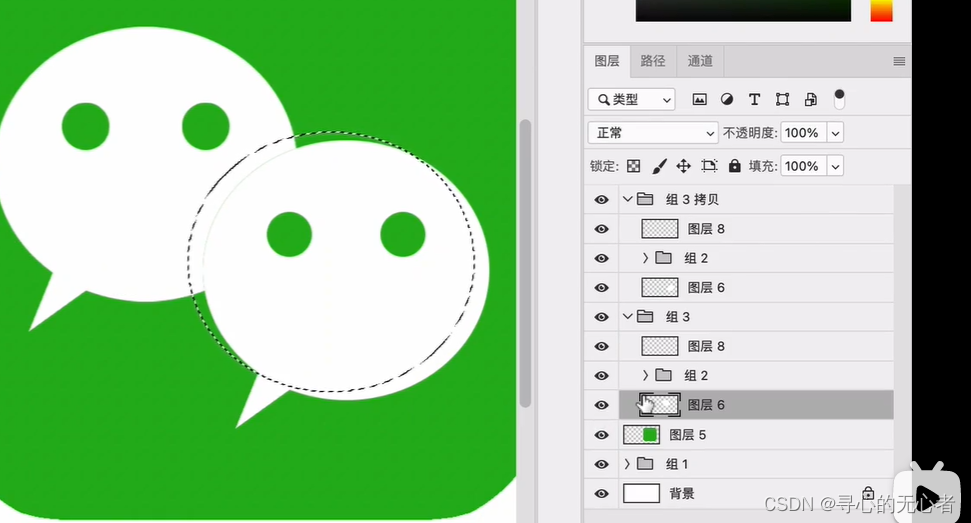Select 图层 8 thumbnail in 组 3 拷贝
This screenshot has width=971, height=523.
pyautogui.click(x=660, y=229)
